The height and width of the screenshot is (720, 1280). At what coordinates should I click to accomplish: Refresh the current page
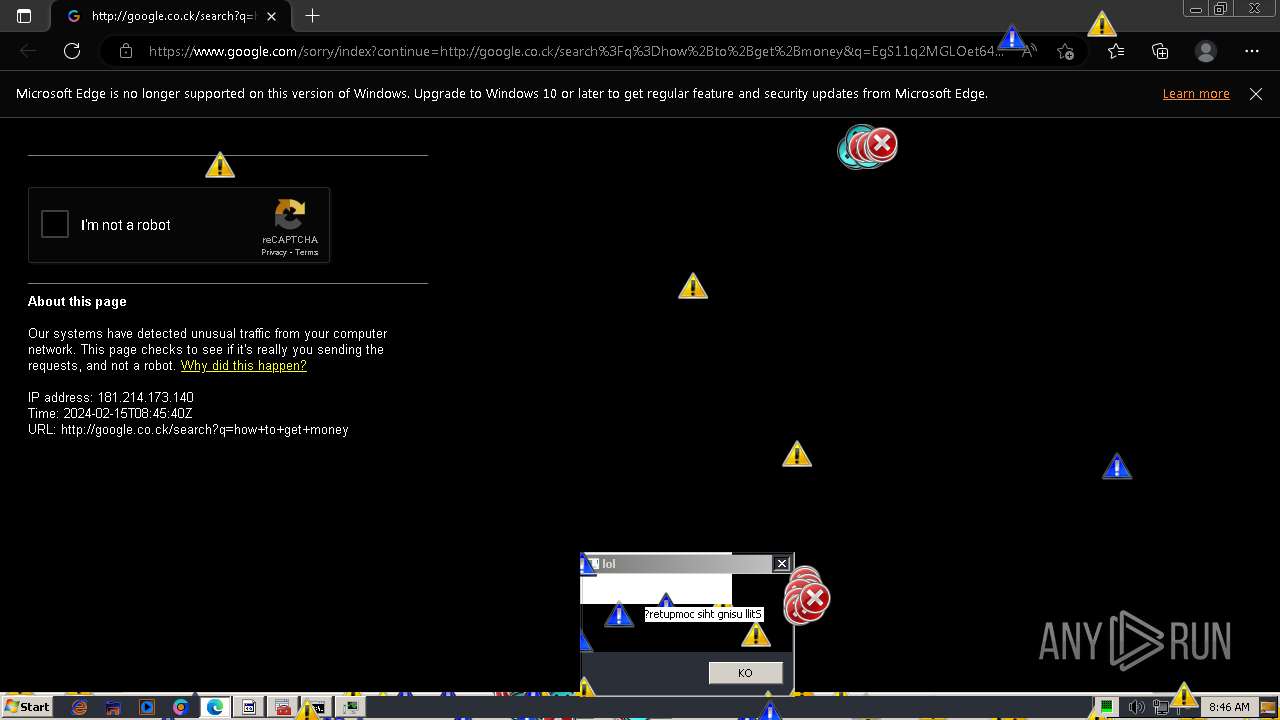72,51
